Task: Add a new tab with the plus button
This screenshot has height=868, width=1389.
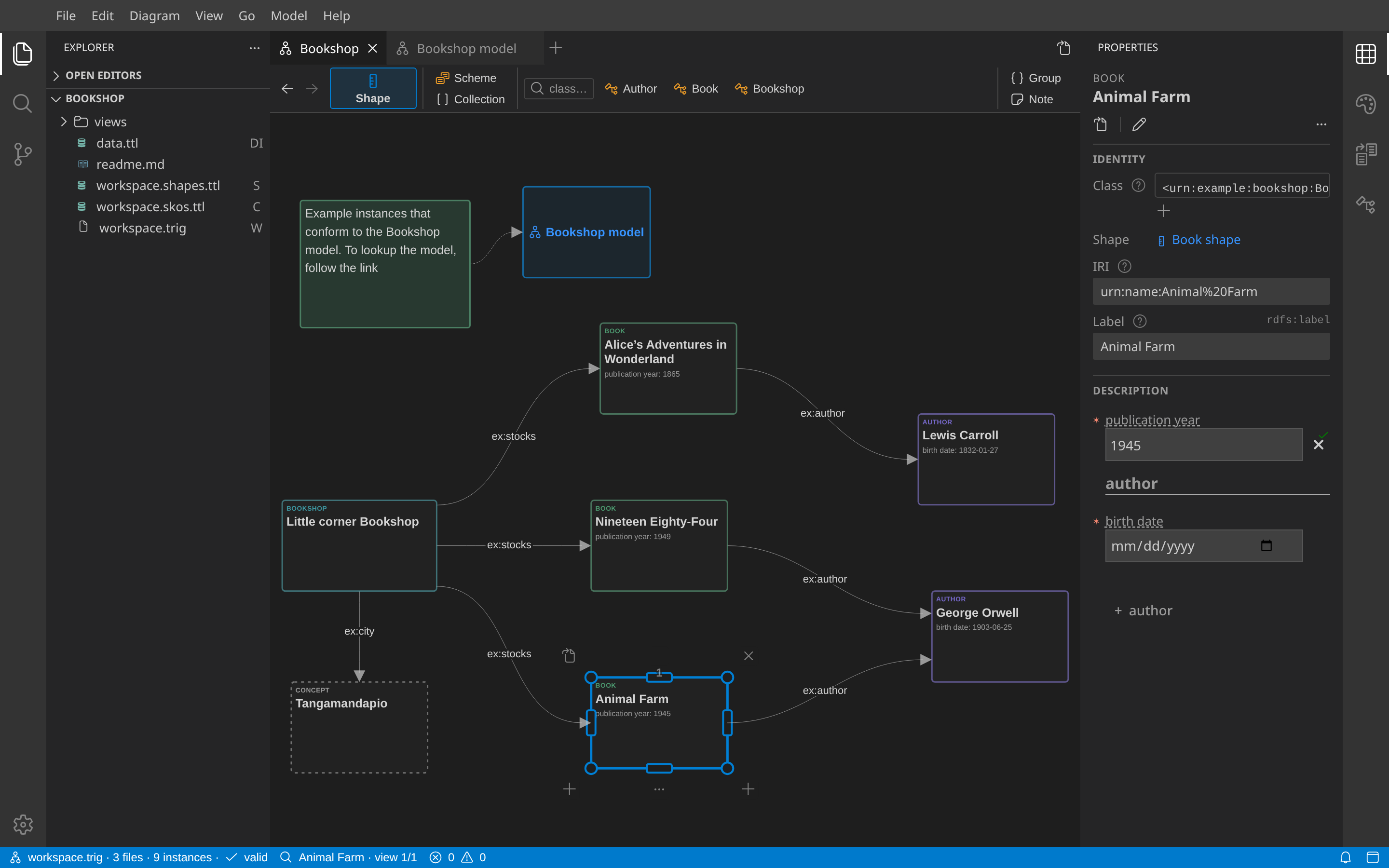Action: tap(556, 48)
